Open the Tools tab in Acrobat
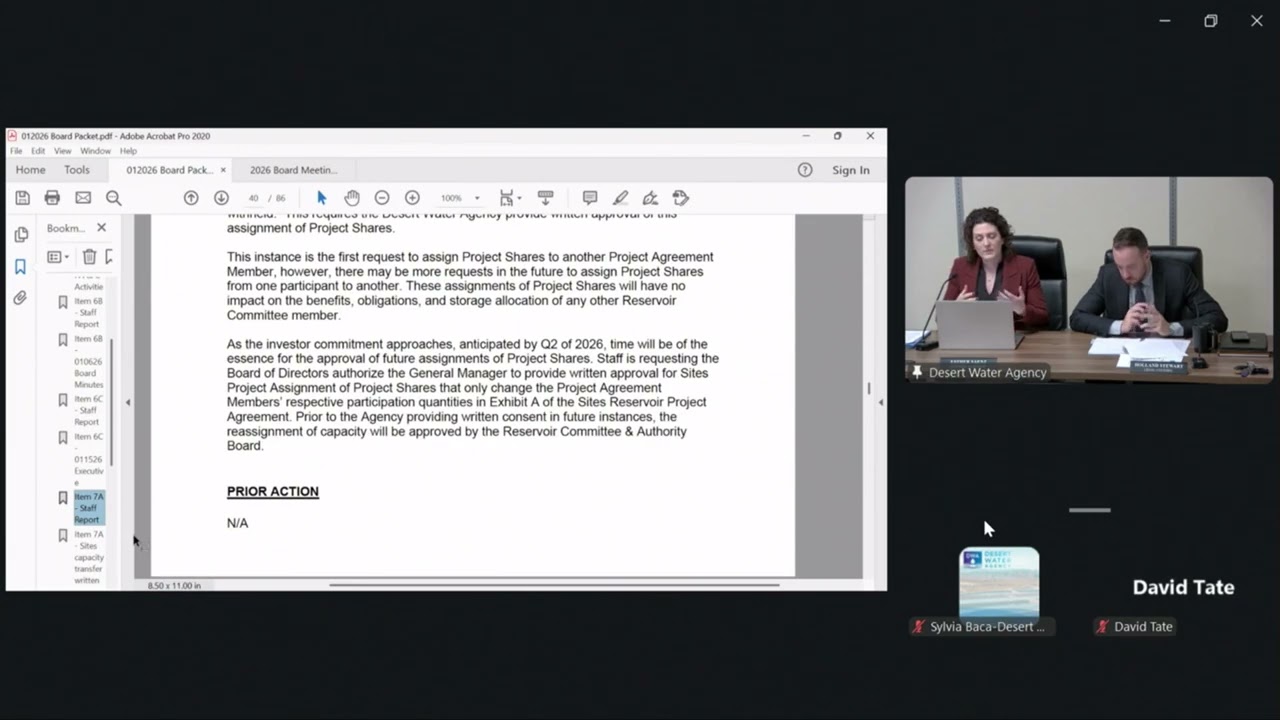 pyautogui.click(x=77, y=170)
